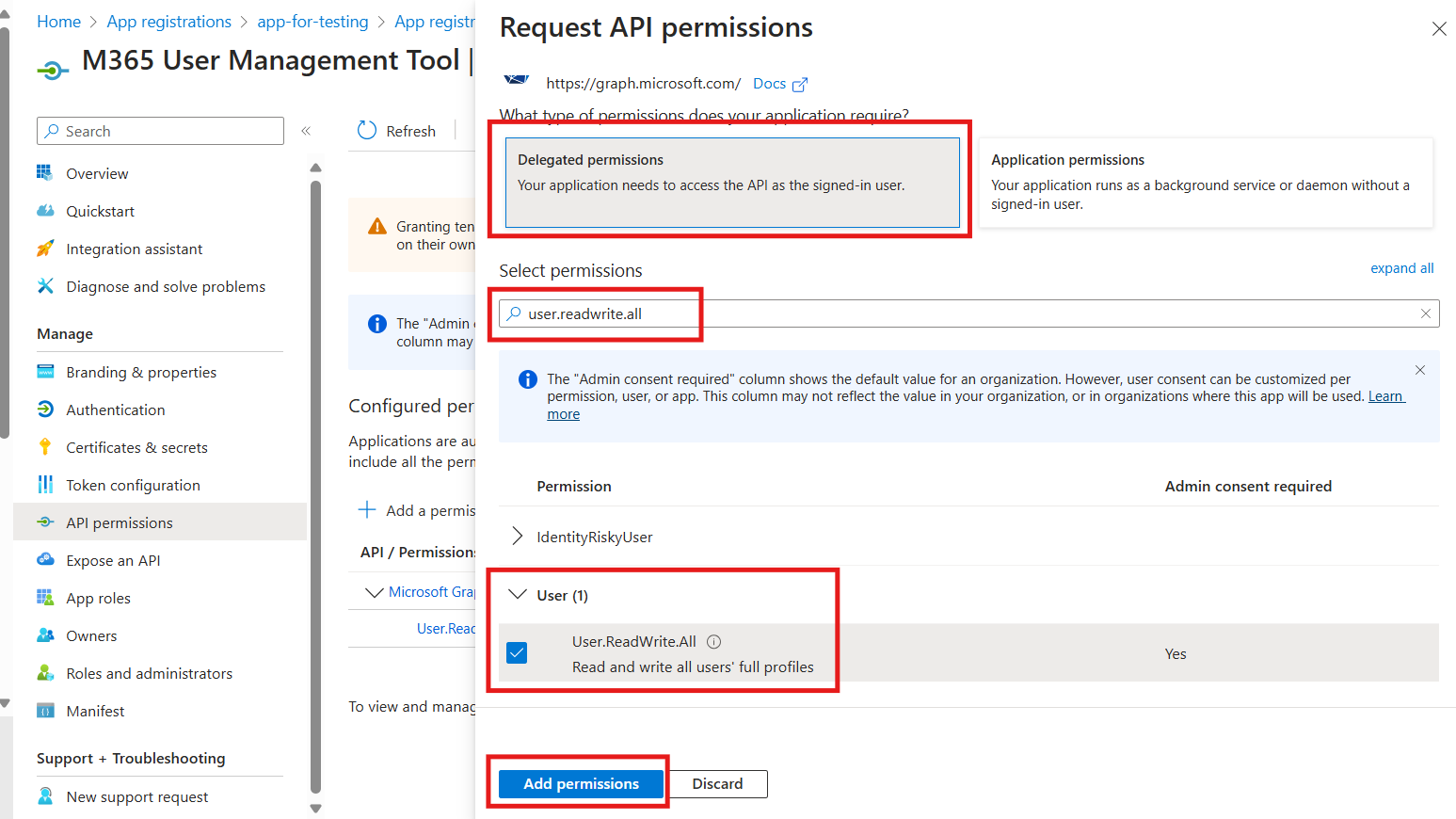Click the Refresh circular arrow icon
The width and height of the screenshot is (1456, 819).
pyautogui.click(x=367, y=130)
